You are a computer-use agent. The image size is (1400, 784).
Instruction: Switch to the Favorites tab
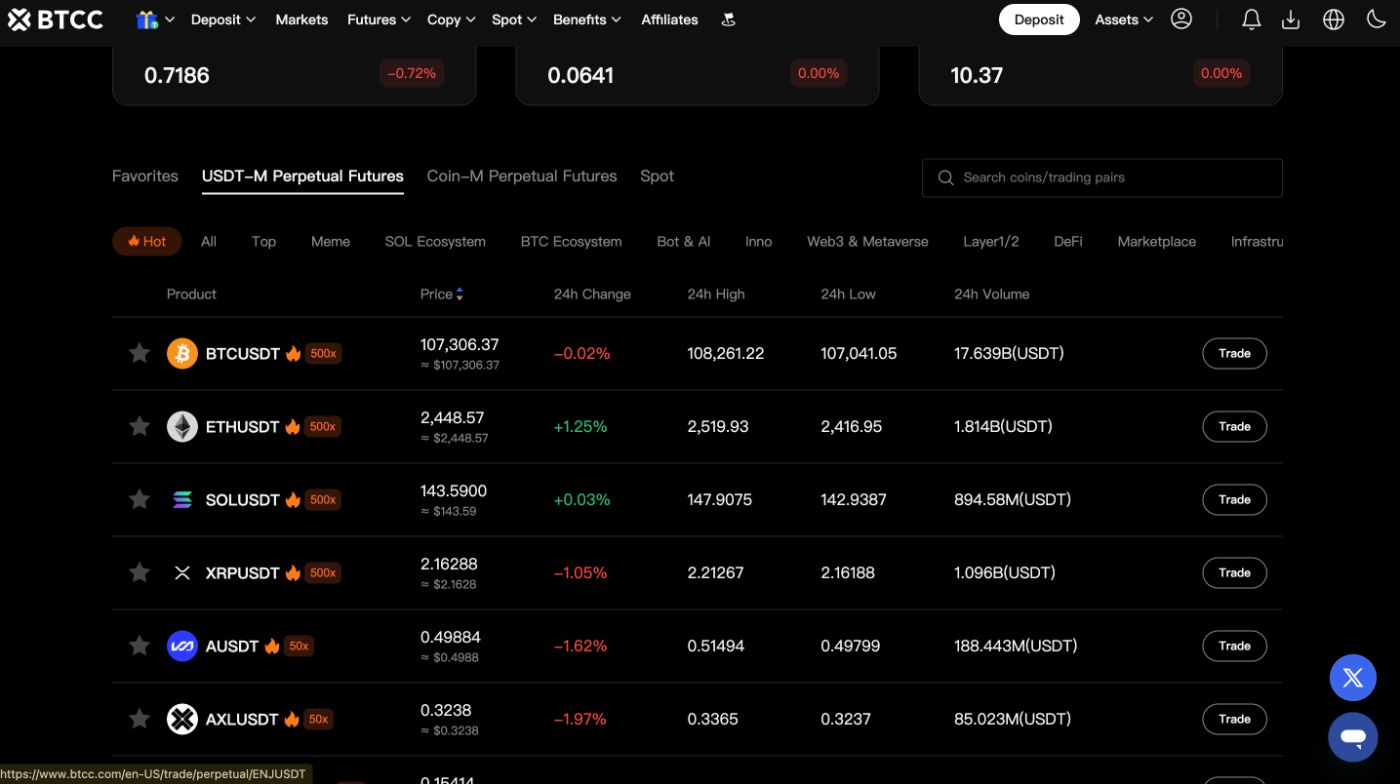coord(145,176)
